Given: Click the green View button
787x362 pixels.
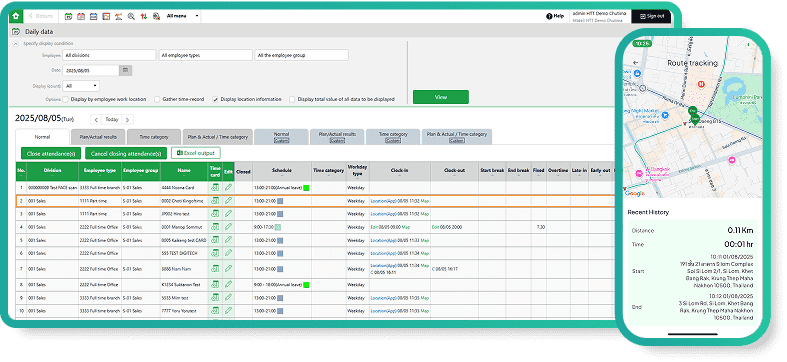Looking at the screenshot, I should [x=441, y=97].
